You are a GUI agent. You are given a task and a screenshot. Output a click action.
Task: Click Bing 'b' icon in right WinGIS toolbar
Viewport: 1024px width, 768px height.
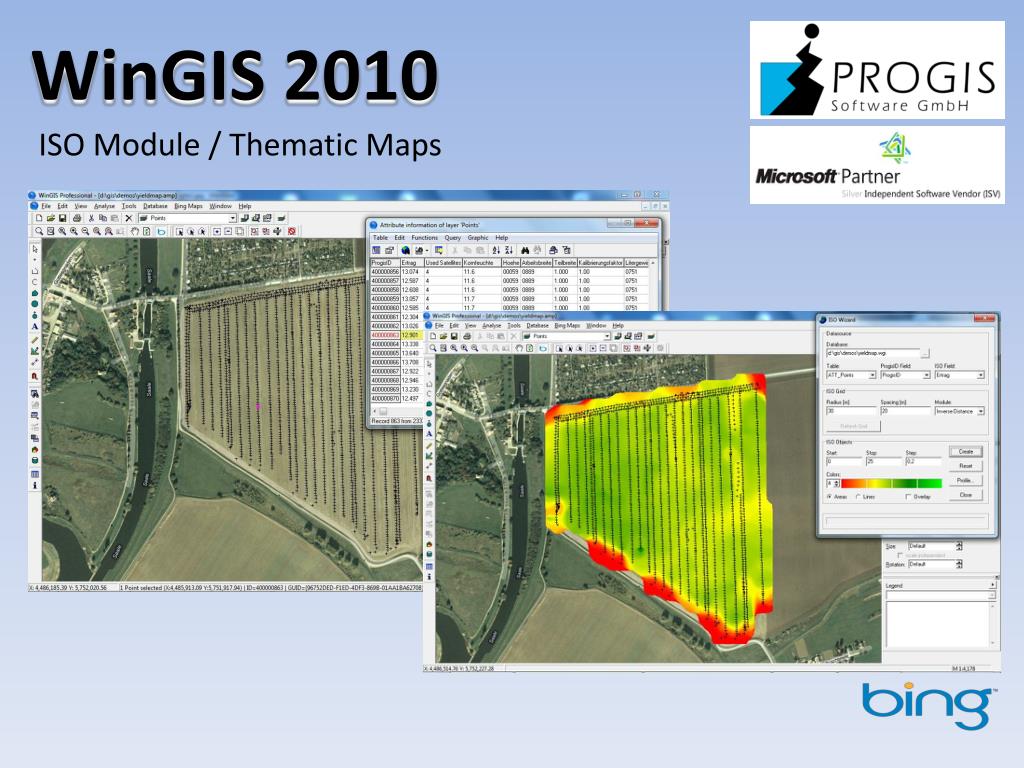[x=543, y=348]
